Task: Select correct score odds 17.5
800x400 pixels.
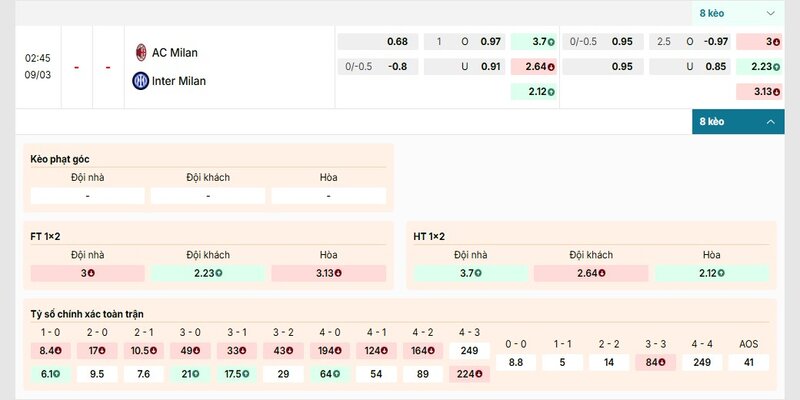Action: tap(237, 374)
